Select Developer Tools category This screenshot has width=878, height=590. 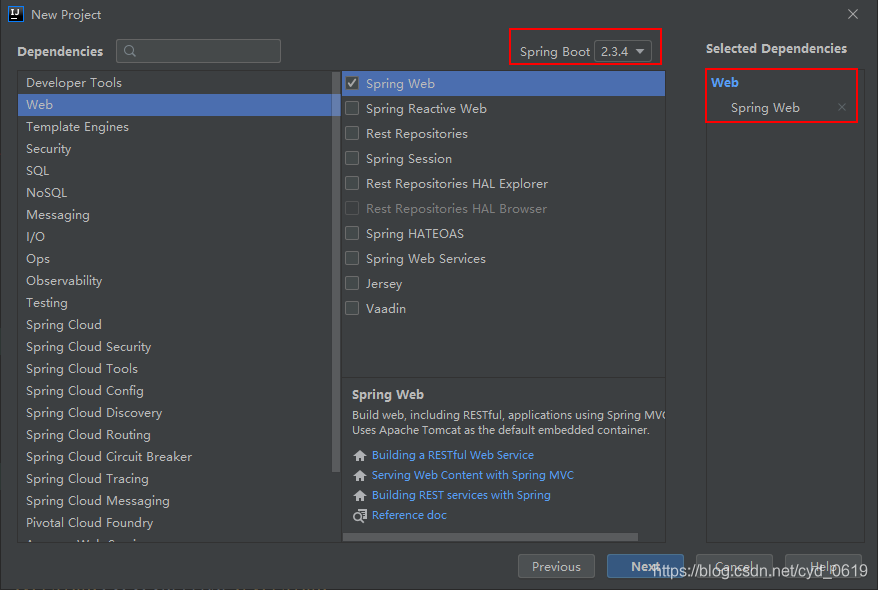(175, 82)
